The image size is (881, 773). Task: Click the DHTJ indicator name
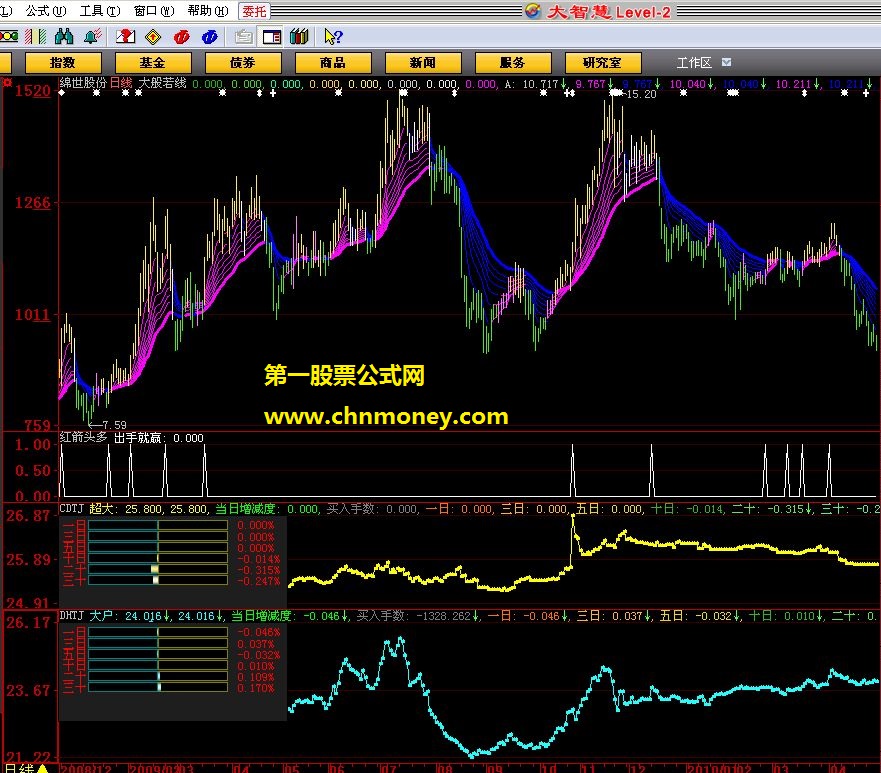coord(71,616)
